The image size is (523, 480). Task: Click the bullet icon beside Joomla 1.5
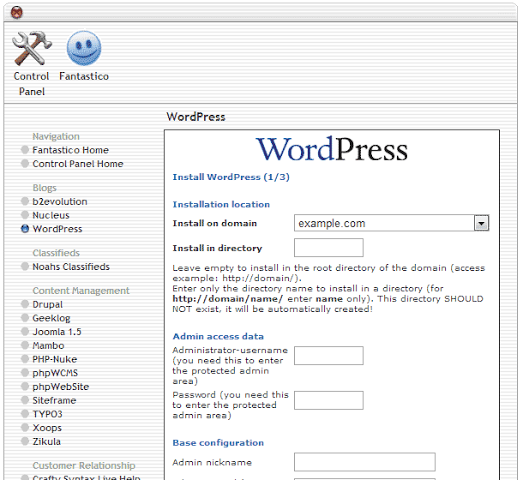coord(25,331)
